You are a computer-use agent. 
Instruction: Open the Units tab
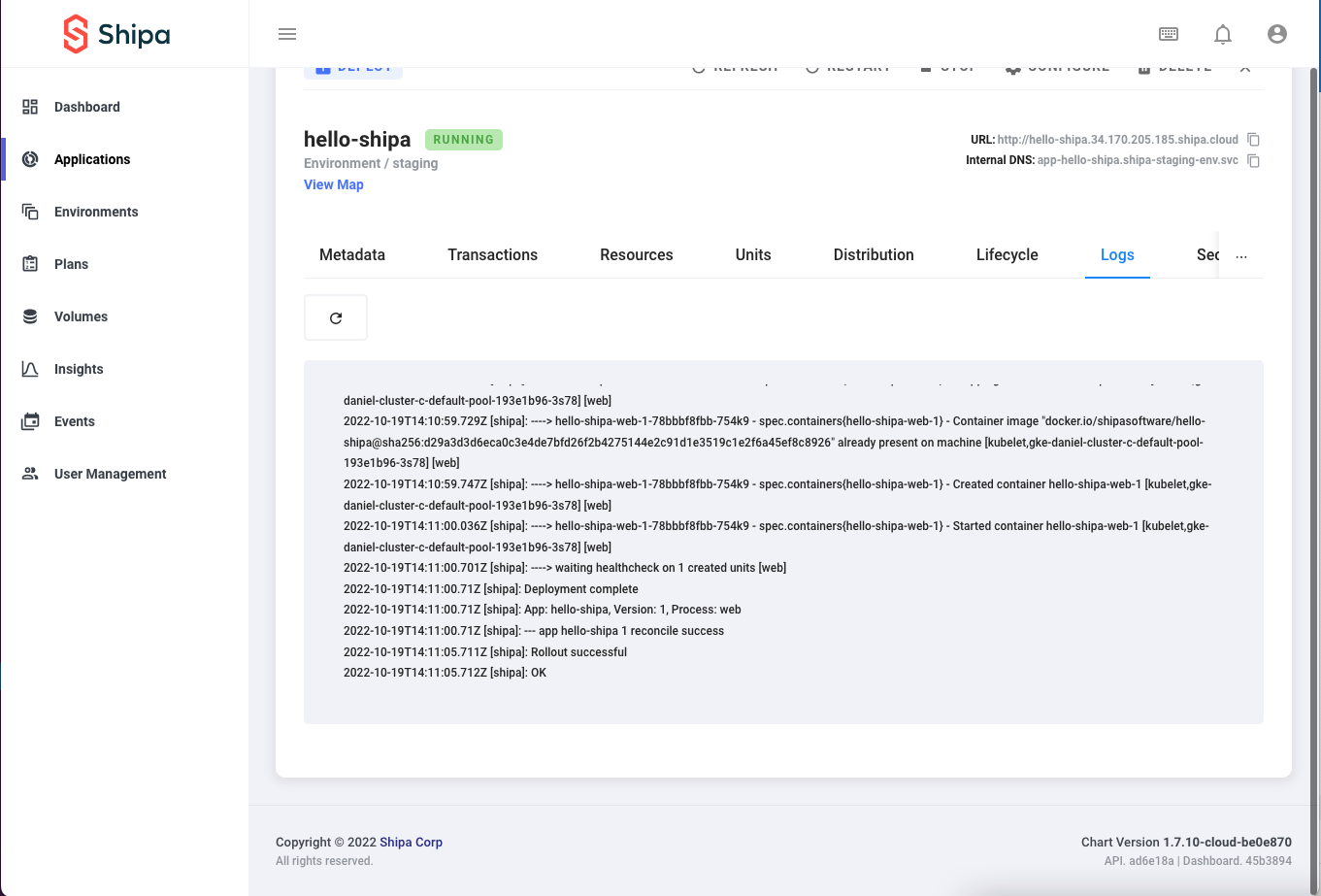click(x=753, y=254)
